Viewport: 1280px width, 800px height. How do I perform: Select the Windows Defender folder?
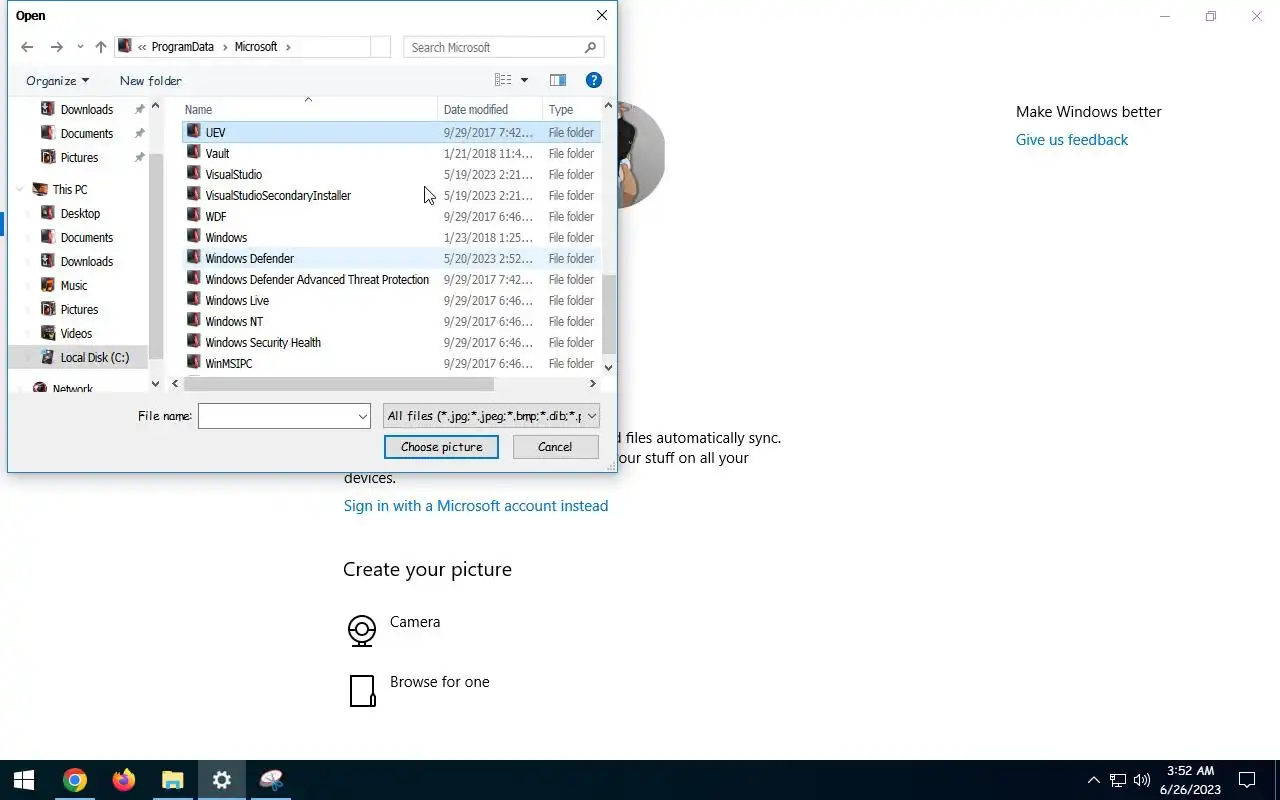pyautogui.click(x=249, y=258)
